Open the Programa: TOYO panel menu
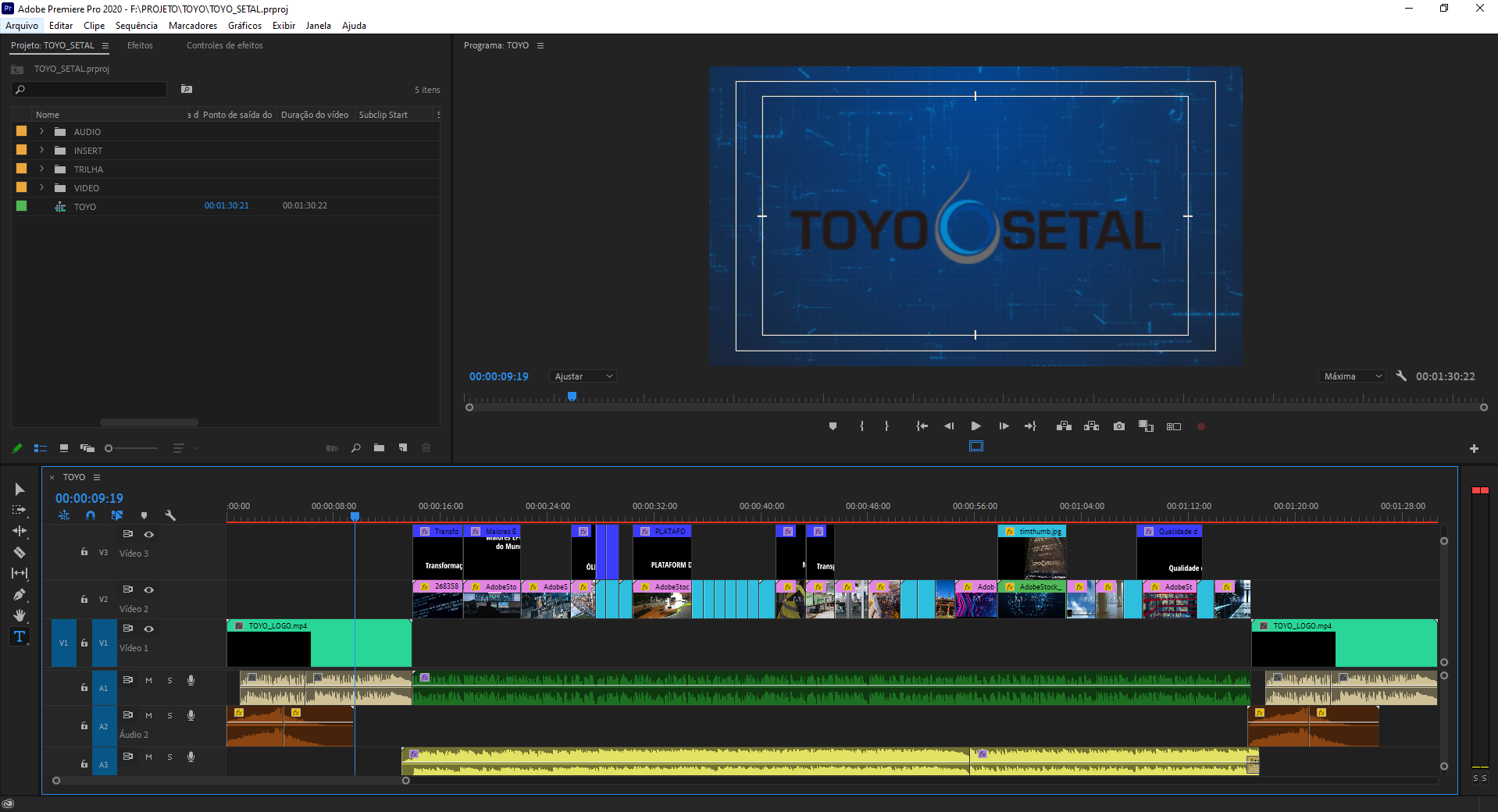This screenshot has height=812, width=1498. pos(540,45)
